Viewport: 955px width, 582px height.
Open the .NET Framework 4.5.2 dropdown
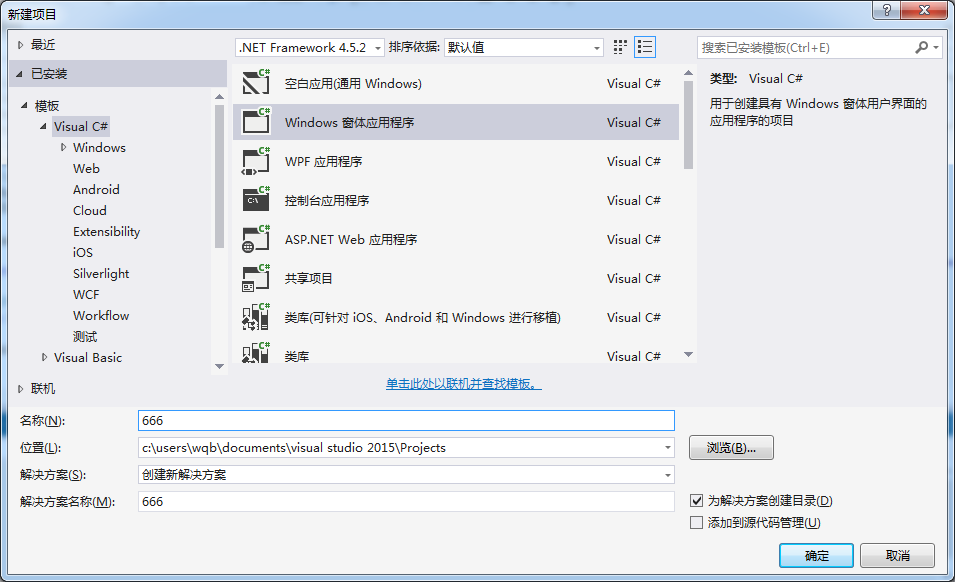310,47
